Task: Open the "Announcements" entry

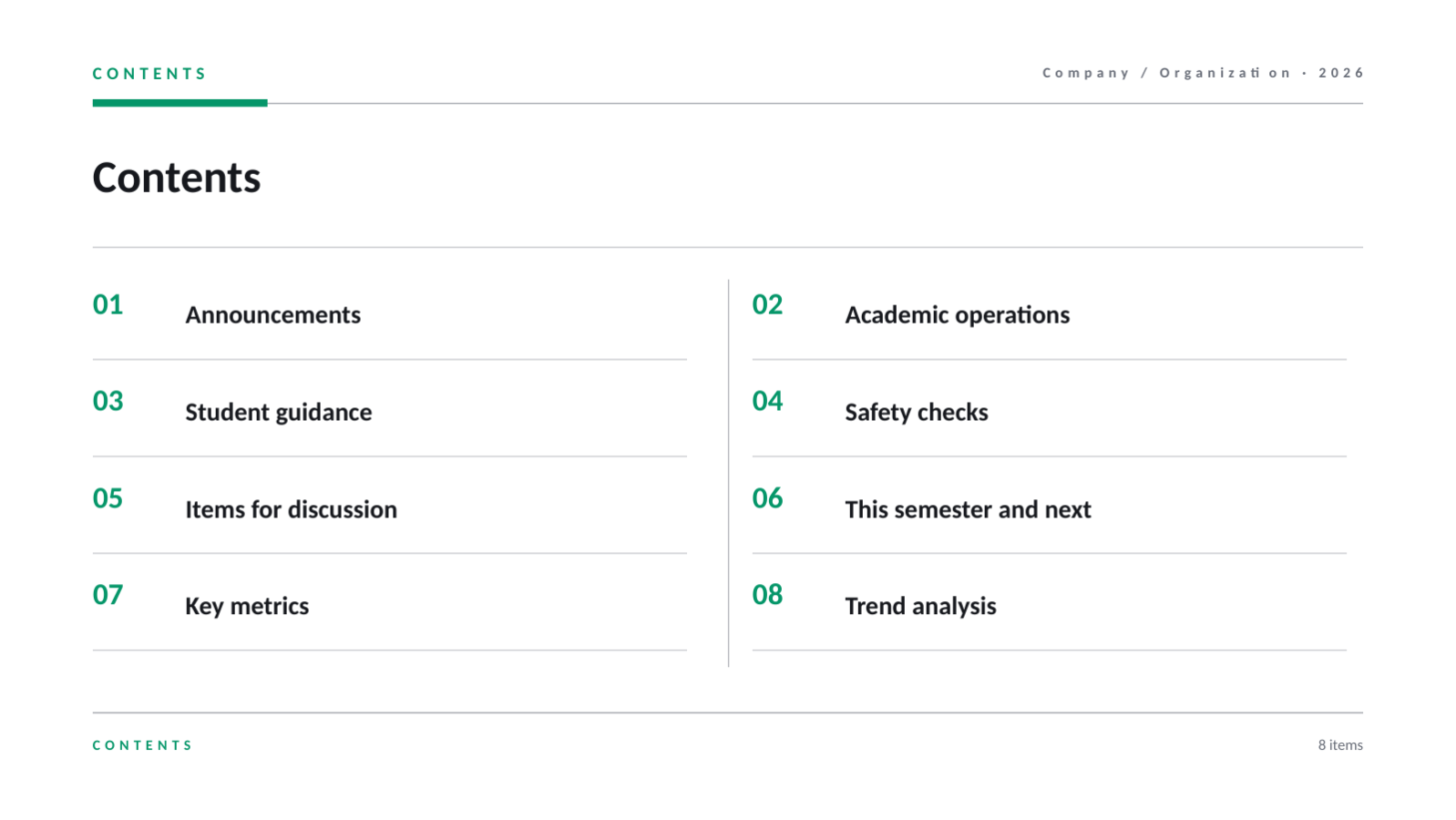Action: [x=273, y=314]
